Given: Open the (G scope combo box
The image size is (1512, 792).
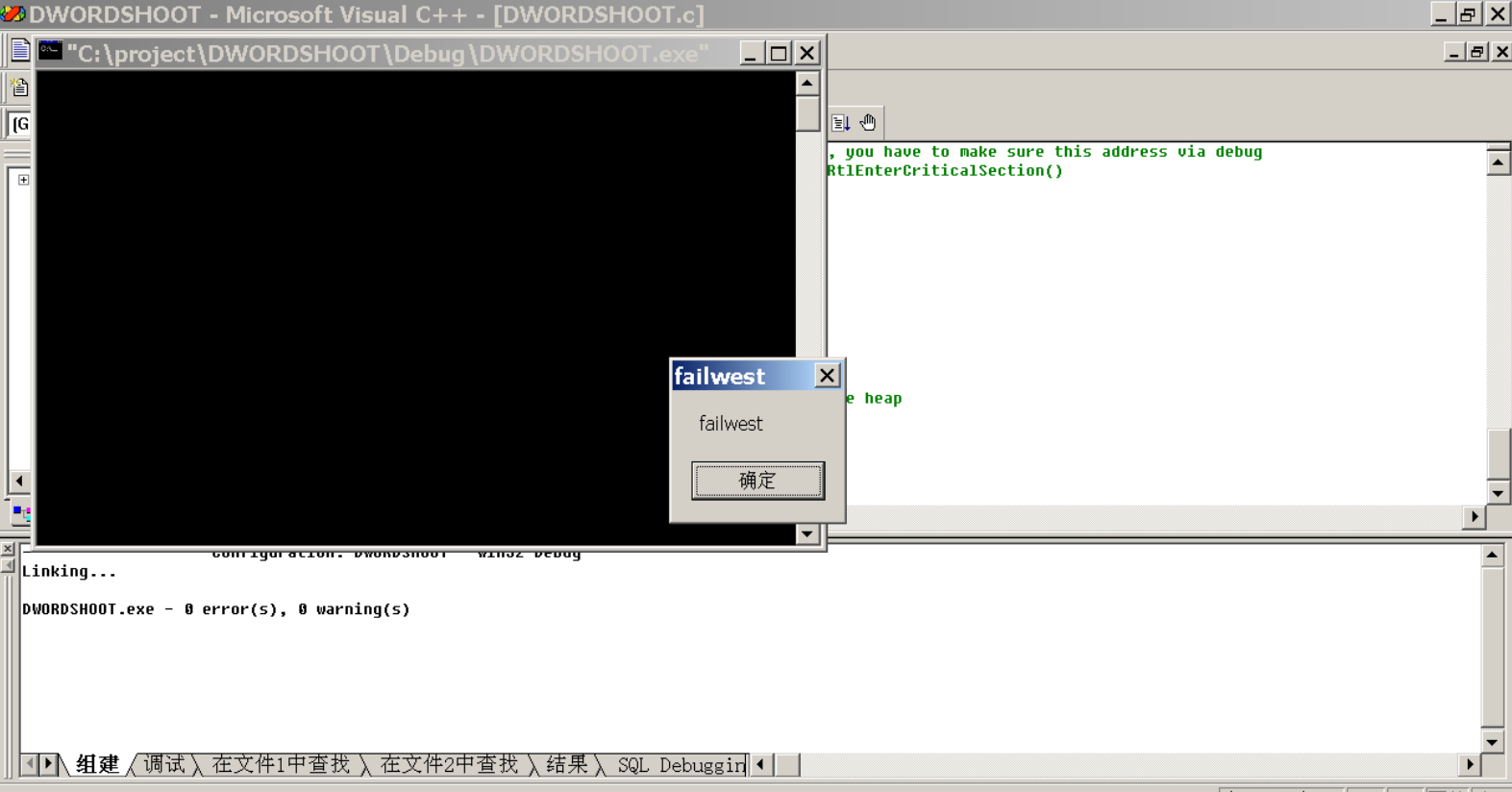Looking at the screenshot, I should pyautogui.click(x=19, y=124).
